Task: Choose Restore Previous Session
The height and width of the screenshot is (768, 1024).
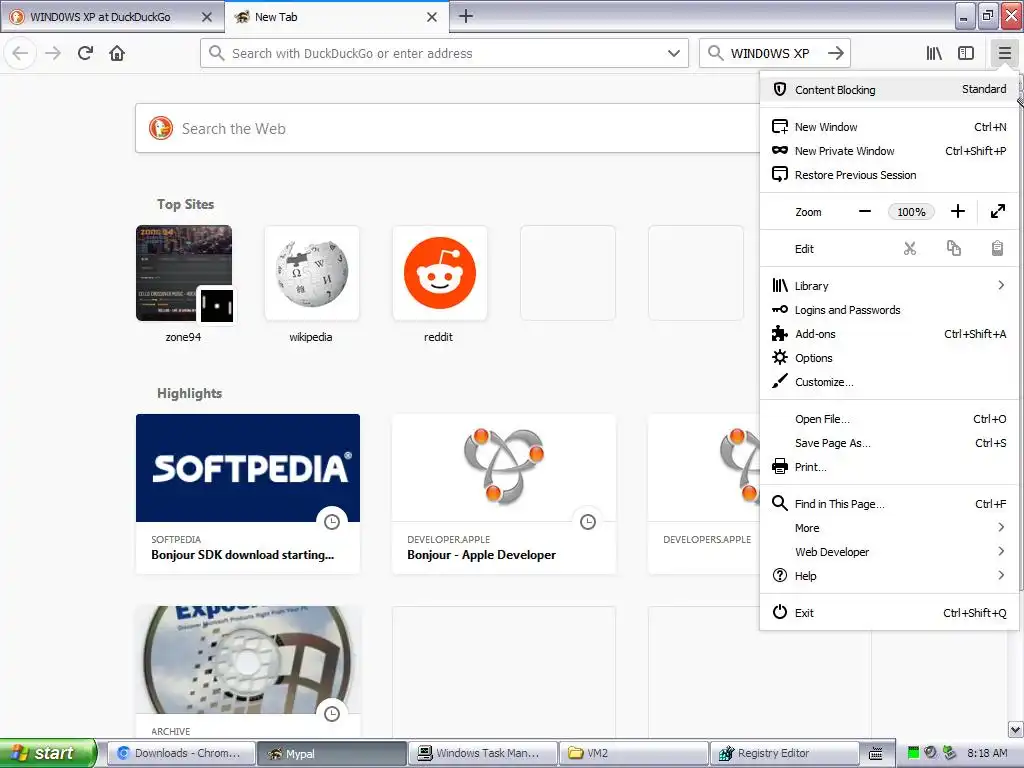Action: click(889, 175)
